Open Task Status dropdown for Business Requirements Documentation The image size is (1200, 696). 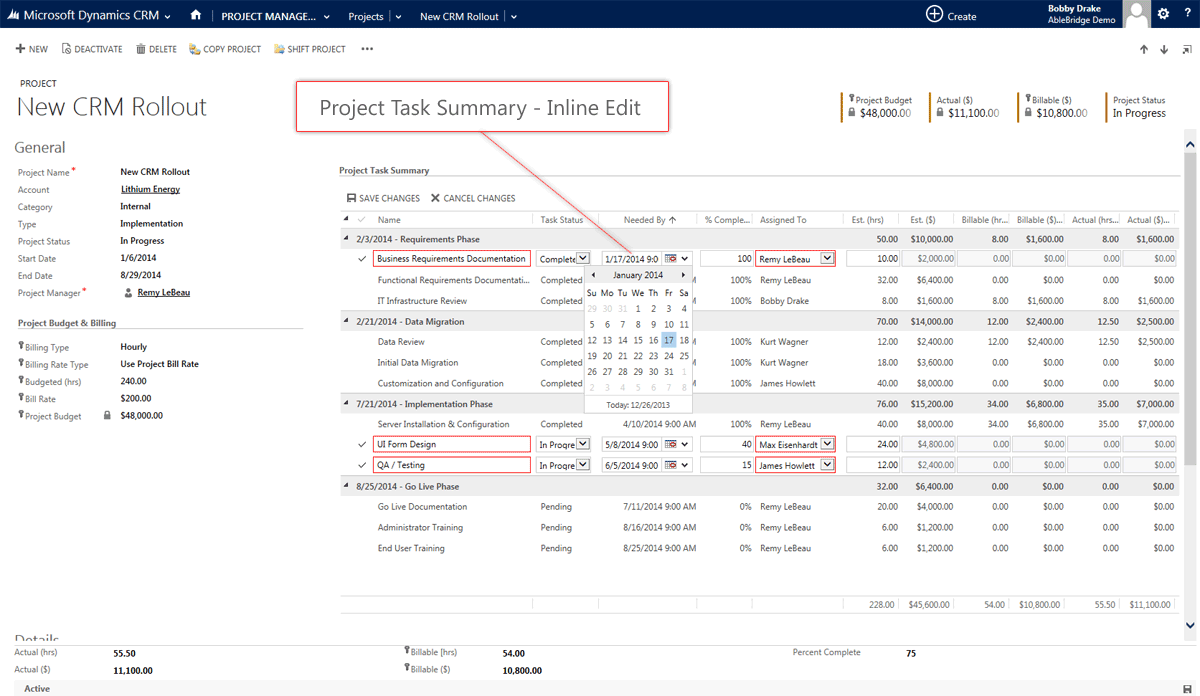coord(583,259)
